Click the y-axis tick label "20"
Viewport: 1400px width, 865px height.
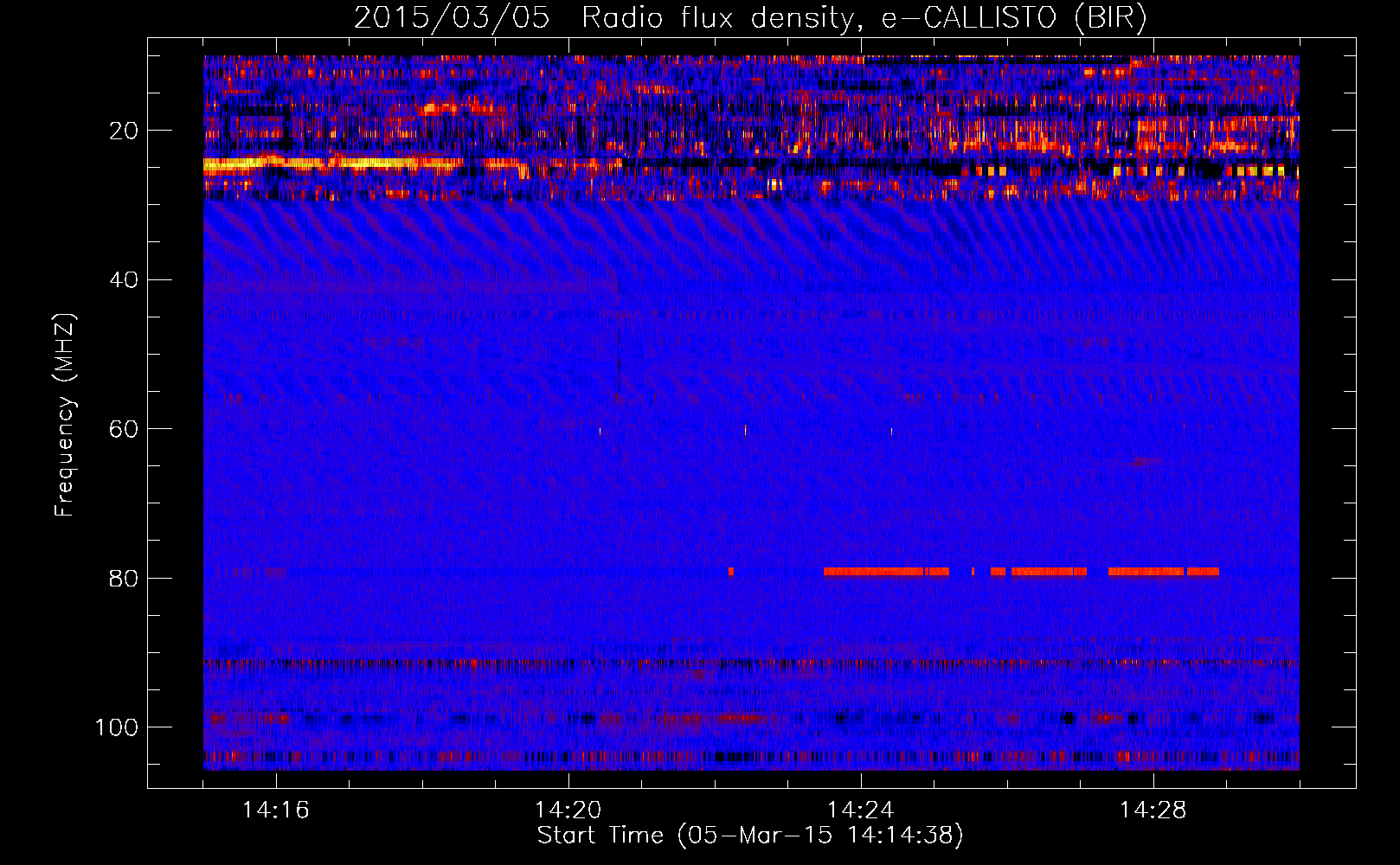(125, 131)
